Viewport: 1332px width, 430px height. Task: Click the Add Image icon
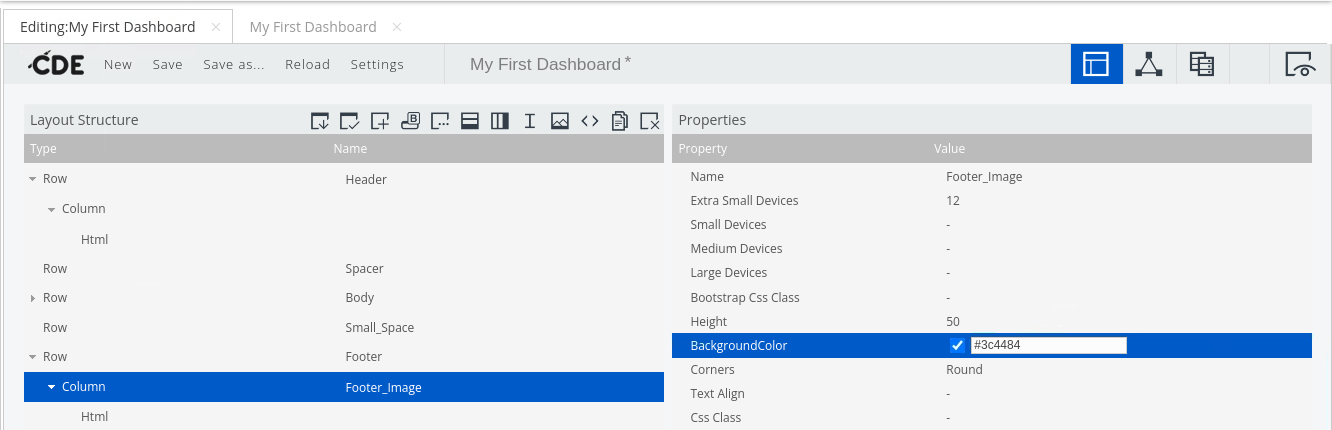560,121
